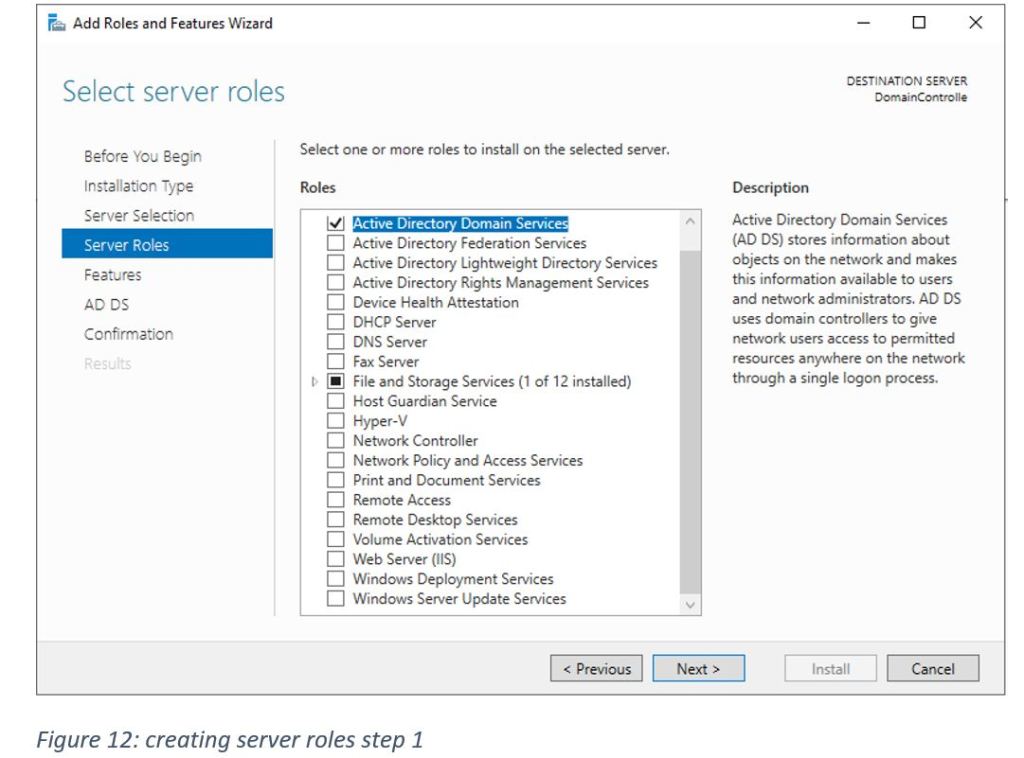Viewport: 1024px width, 758px height.
Task: Open the Confirmation step
Action: coord(128,334)
